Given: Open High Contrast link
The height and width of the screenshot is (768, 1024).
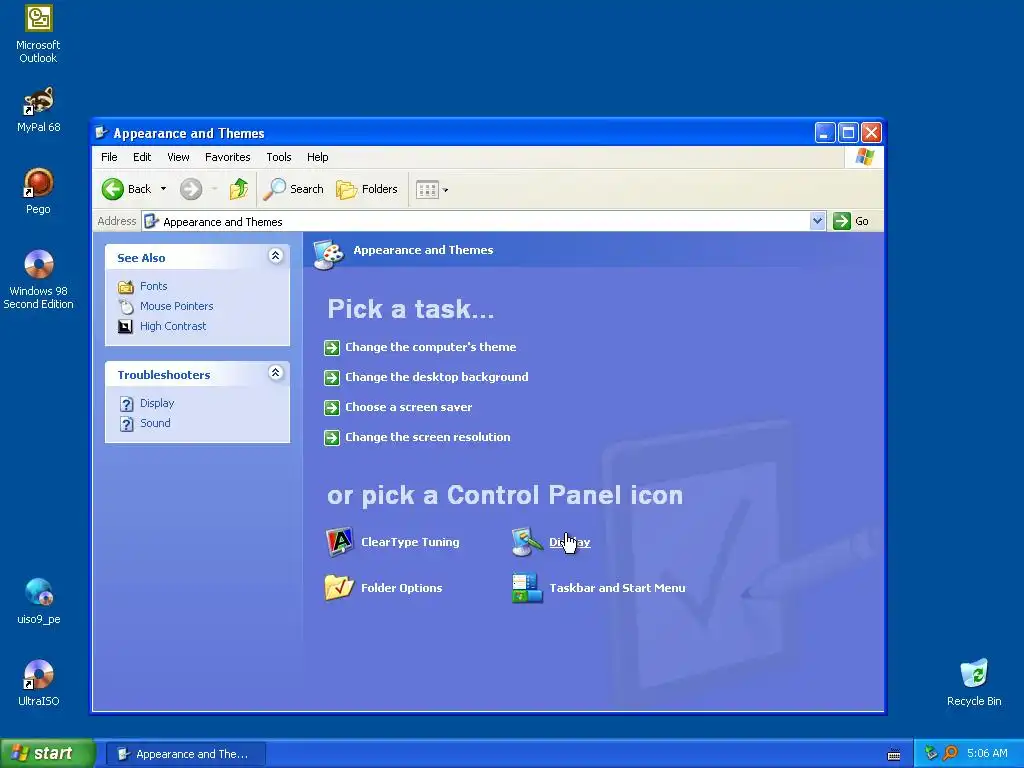Looking at the screenshot, I should pyautogui.click(x=173, y=326).
